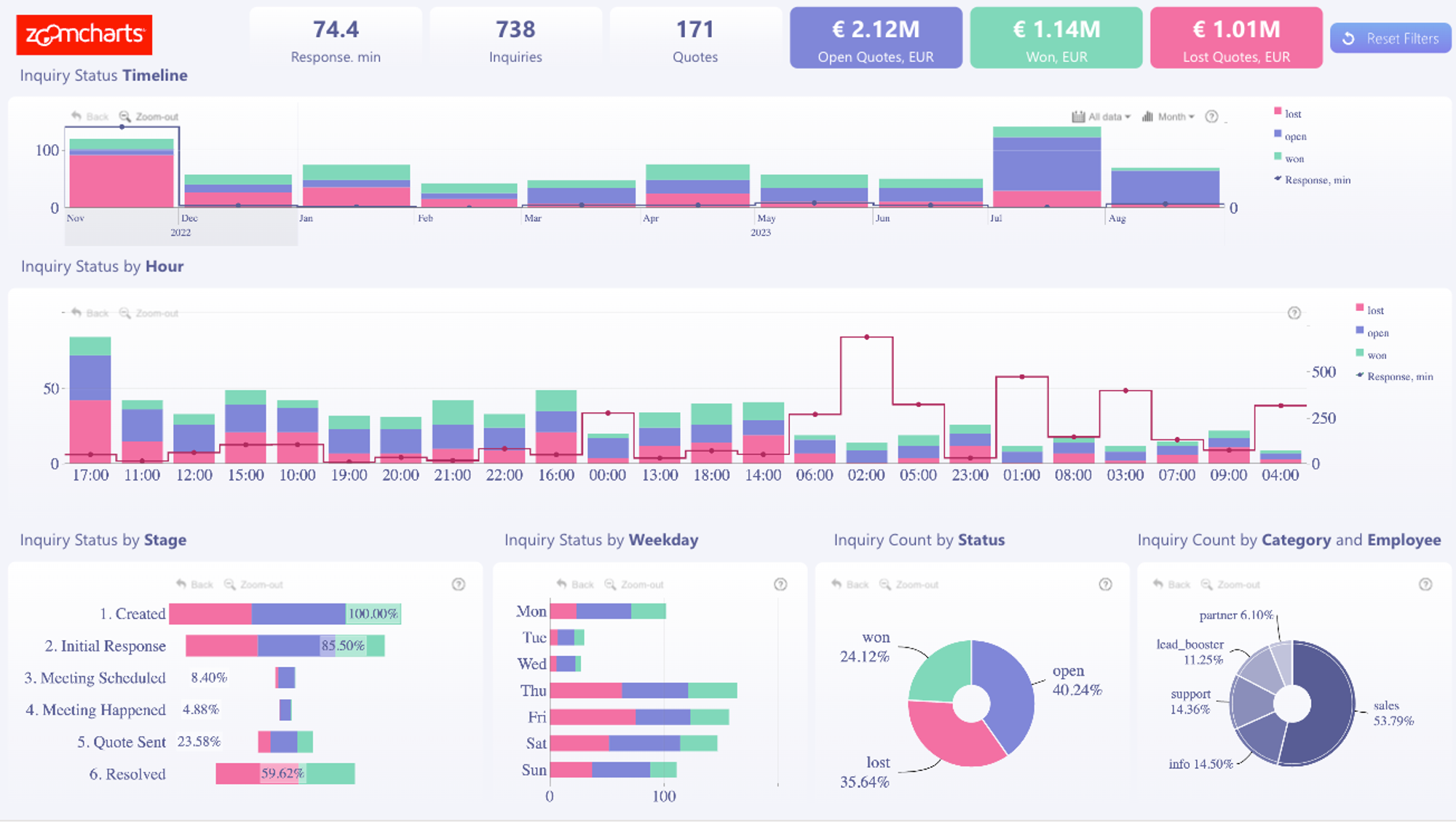Click the reset circular arrow icon on Reset Filters

(1347, 38)
